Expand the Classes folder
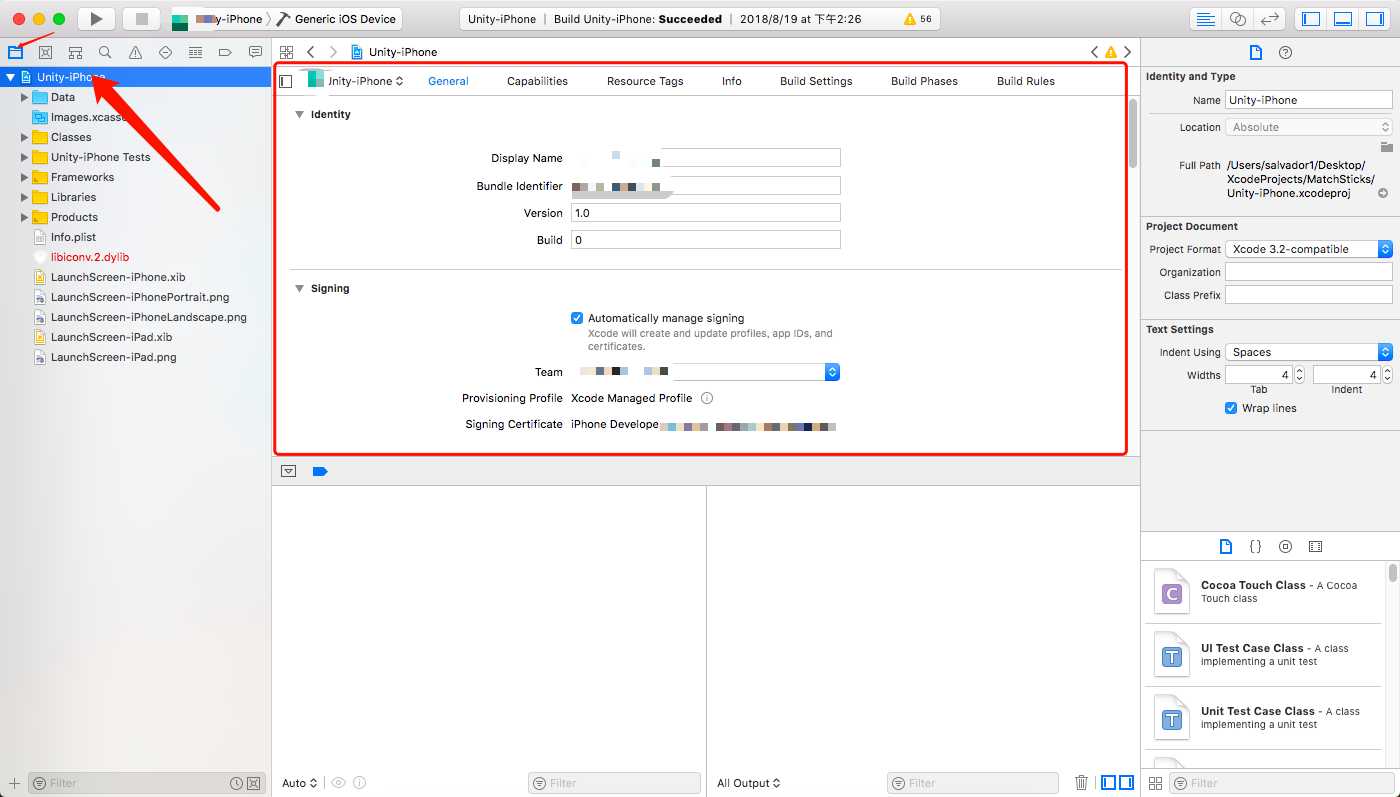Image resolution: width=1400 pixels, height=797 pixels. 25,137
